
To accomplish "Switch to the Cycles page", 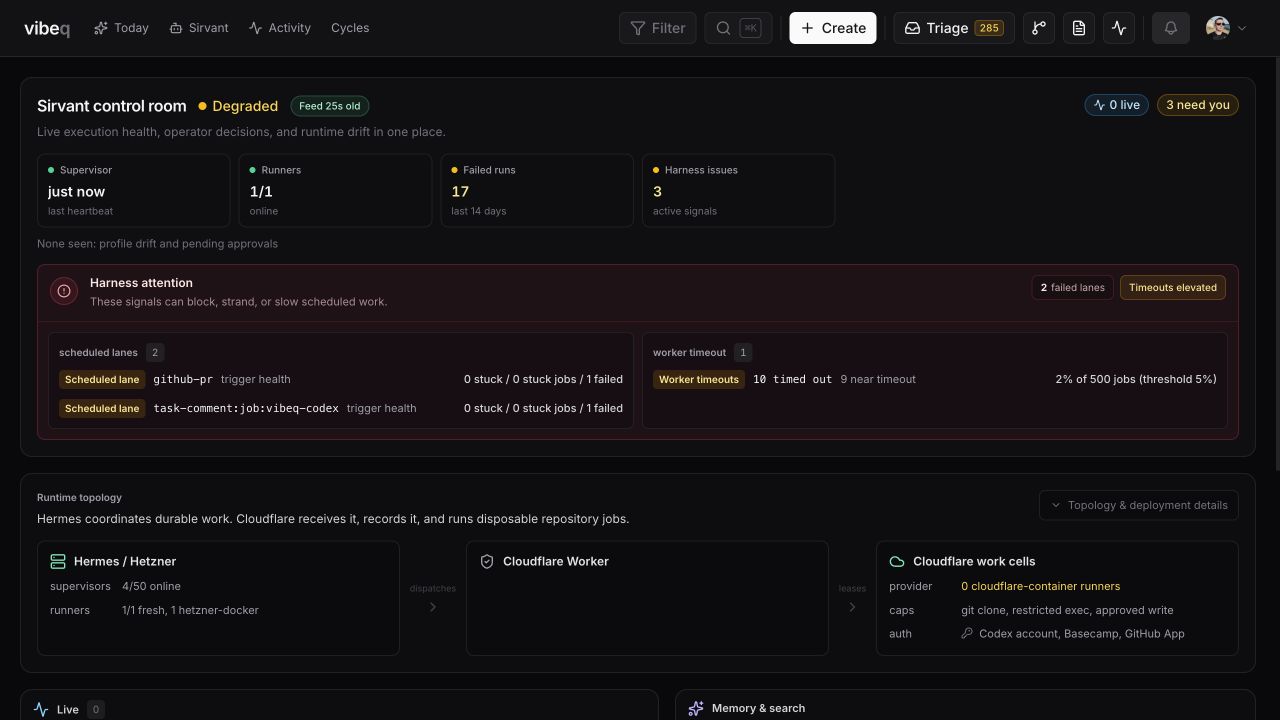I will pos(350,28).
